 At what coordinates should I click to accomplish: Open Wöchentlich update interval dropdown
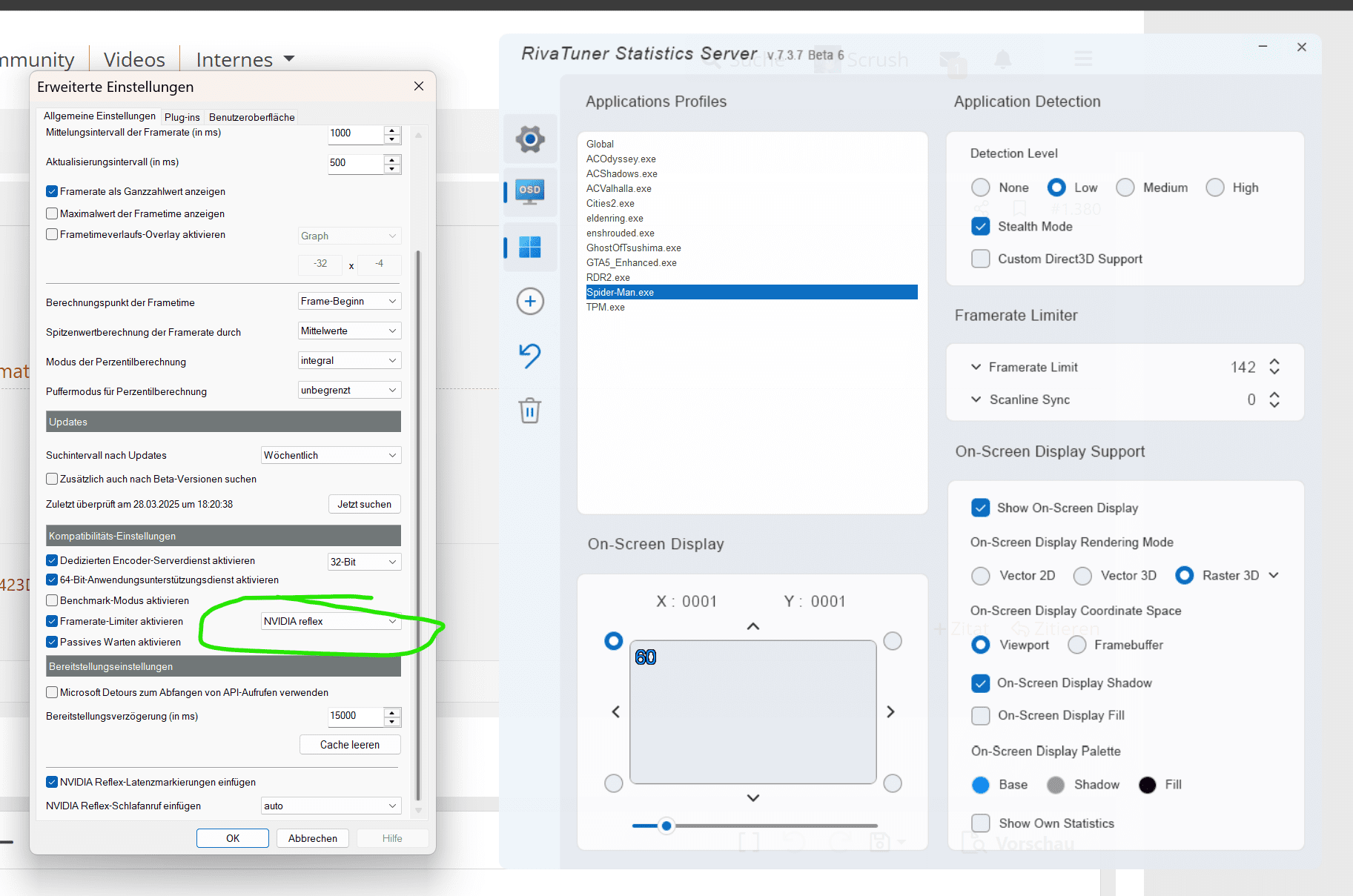(x=331, y=455)
